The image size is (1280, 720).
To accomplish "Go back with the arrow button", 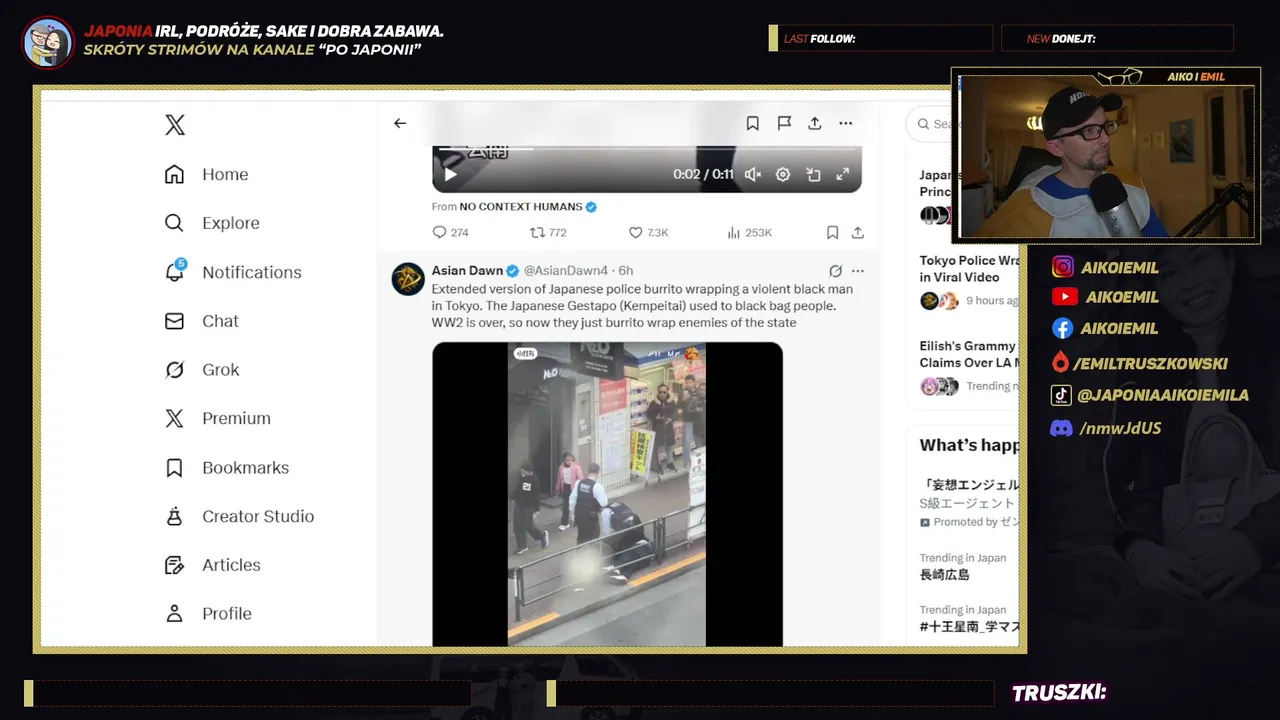I will (x=400, y=123).
